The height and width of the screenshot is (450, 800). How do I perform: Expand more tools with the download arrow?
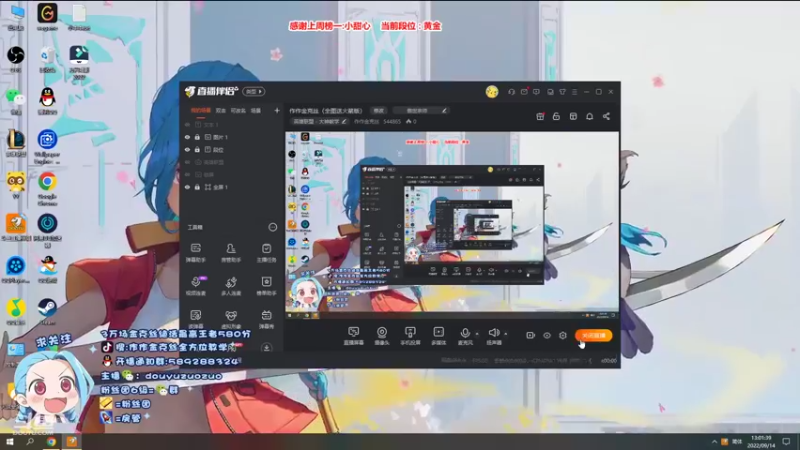pos(266,348)
